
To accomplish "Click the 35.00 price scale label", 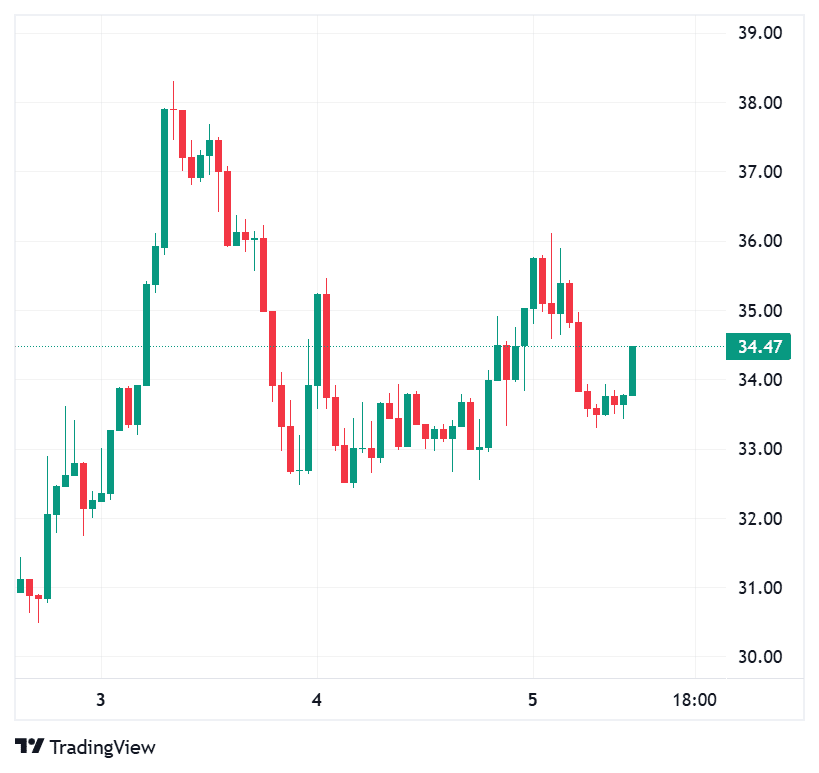I will pos(759,310).
